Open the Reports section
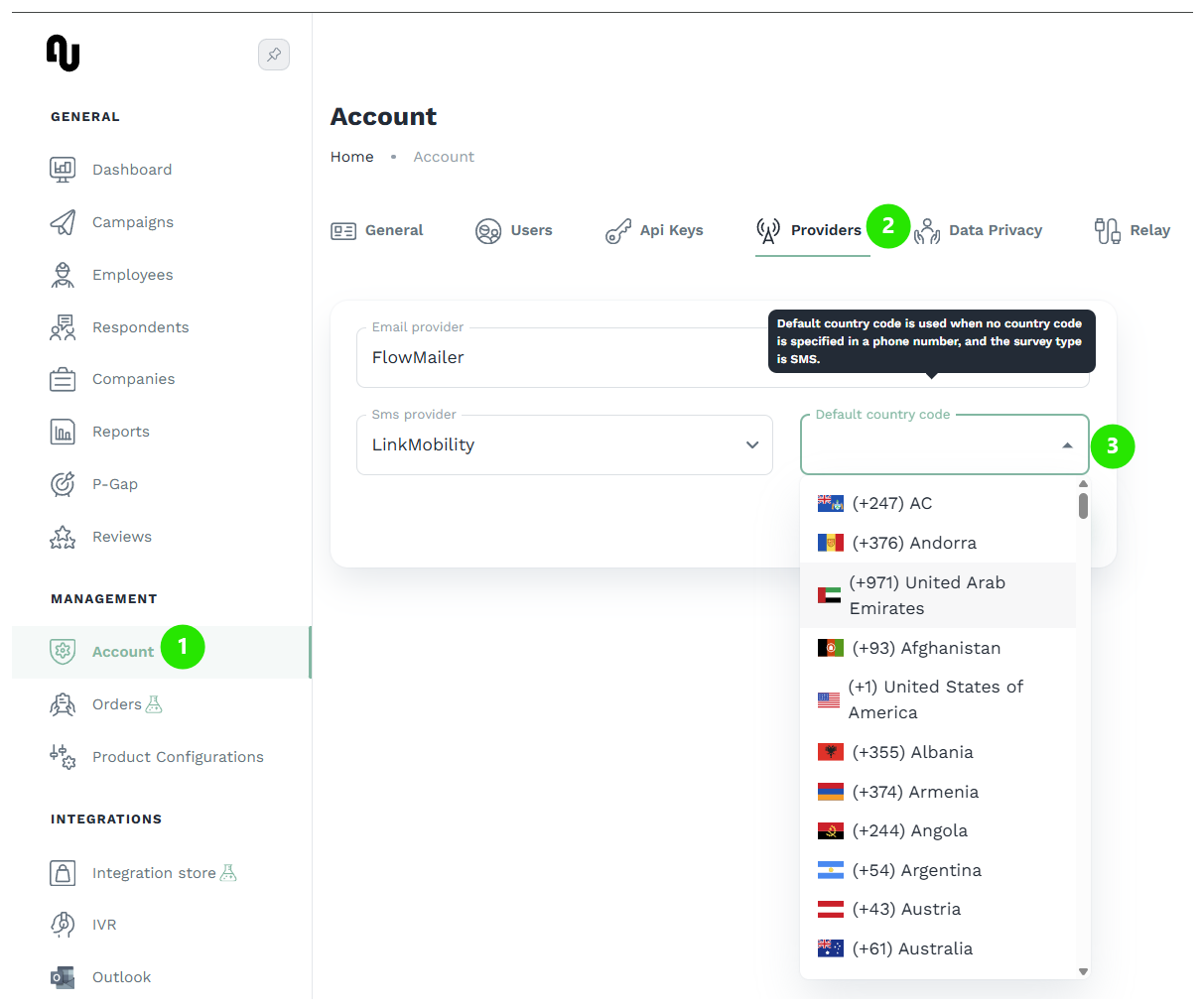 62,431
